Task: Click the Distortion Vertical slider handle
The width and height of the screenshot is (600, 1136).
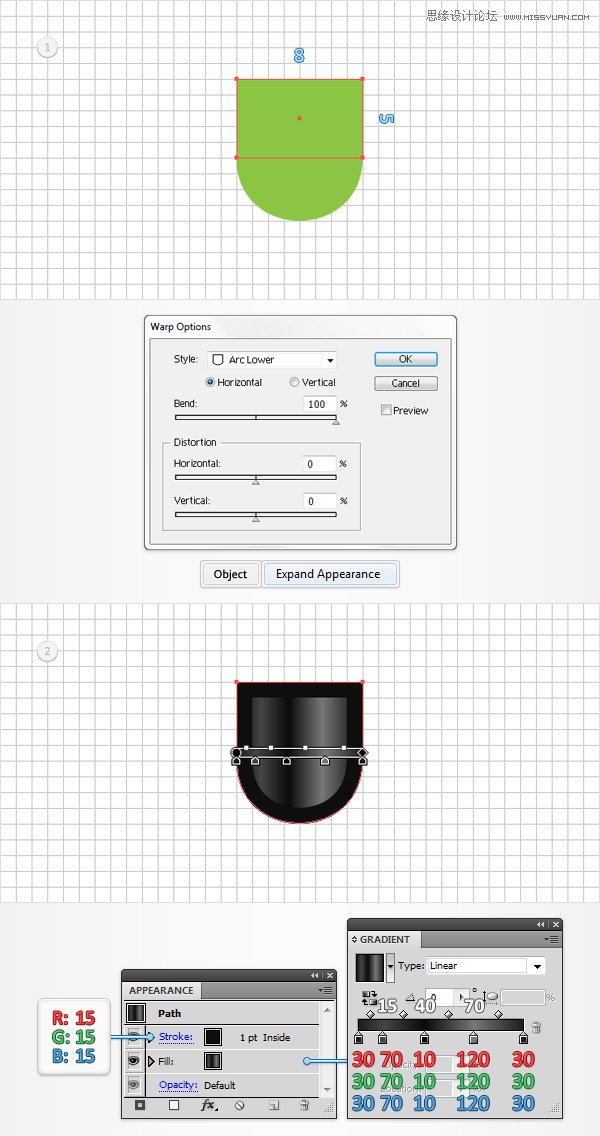Action: 256,518
